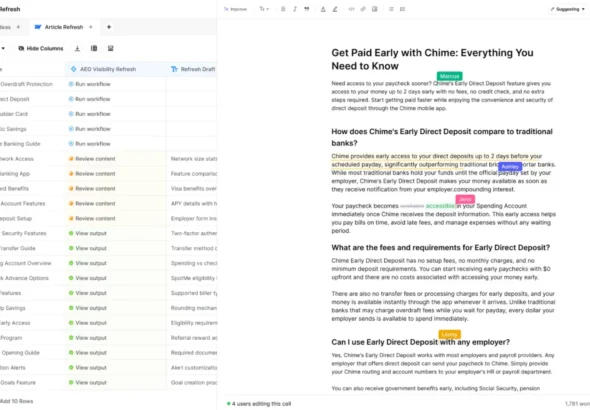Image resolution: width=590 pixels, height=410 pixels.
Task: Download table with the download icon
Action: (x=77, y=48)
